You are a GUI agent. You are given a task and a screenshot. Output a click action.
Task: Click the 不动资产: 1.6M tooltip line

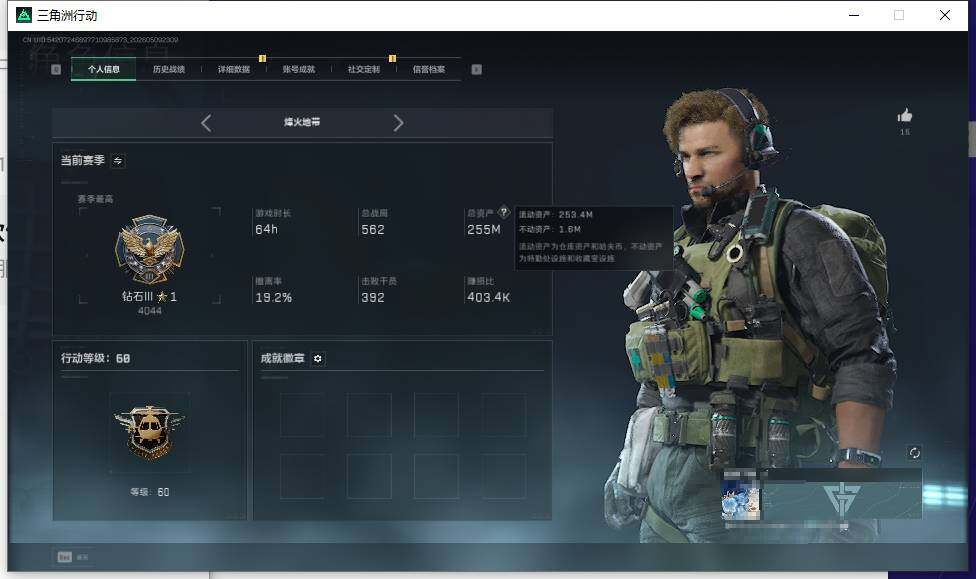pyautogui.click(x=550, y=230)
